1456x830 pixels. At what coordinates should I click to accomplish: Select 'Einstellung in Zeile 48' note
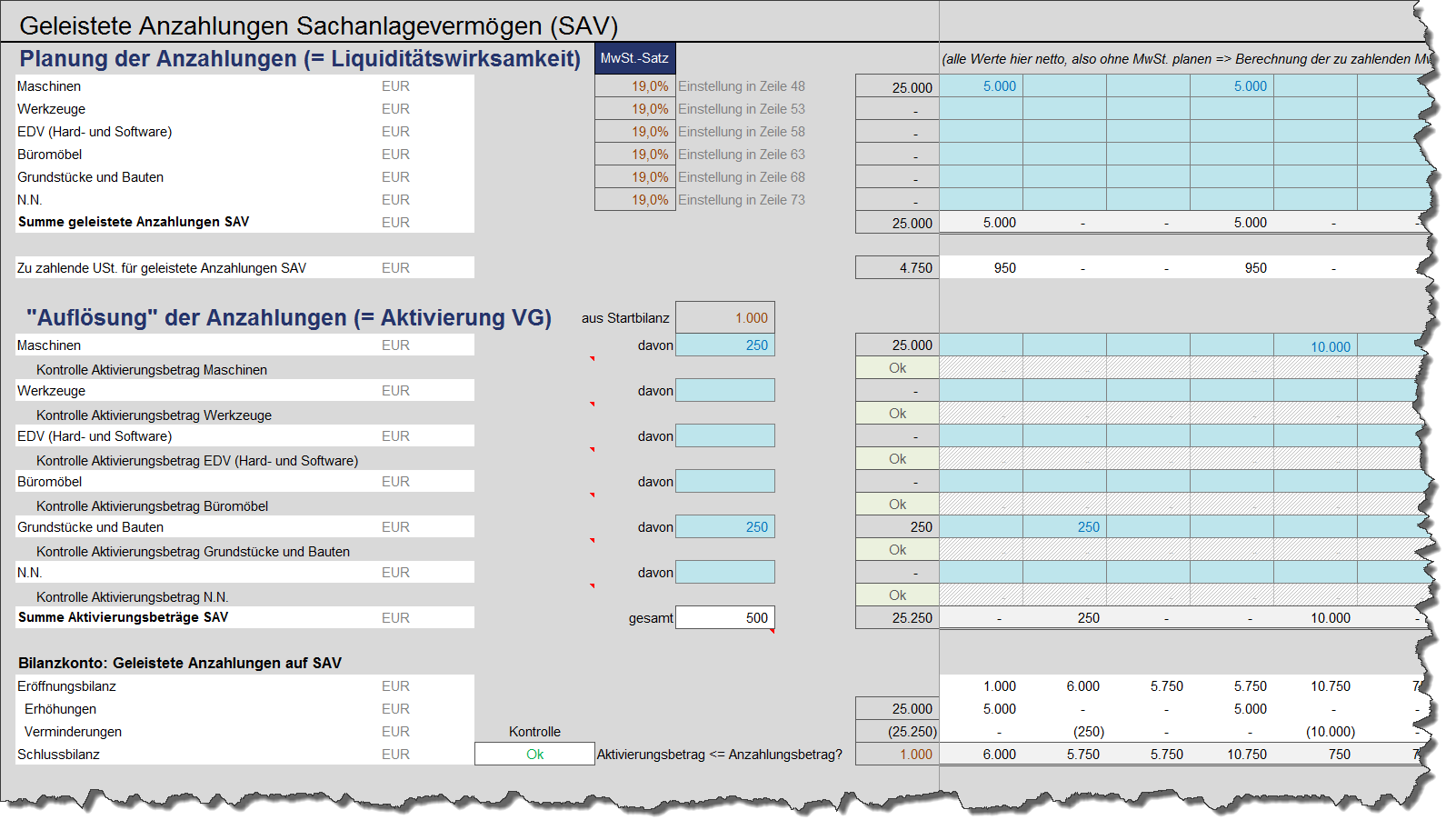click(742, 86)
